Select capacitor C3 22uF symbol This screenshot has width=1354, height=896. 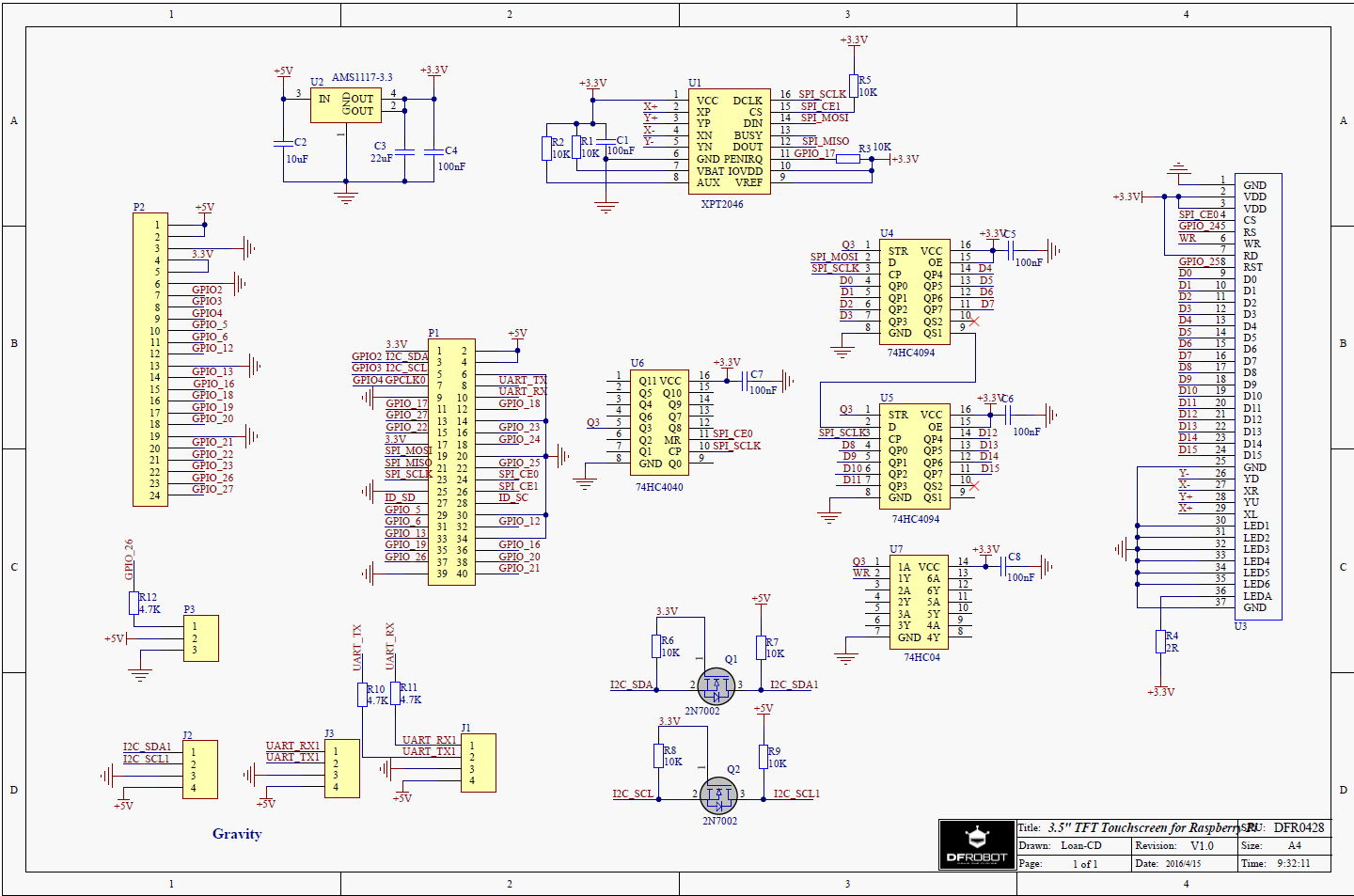pos(405,151)
